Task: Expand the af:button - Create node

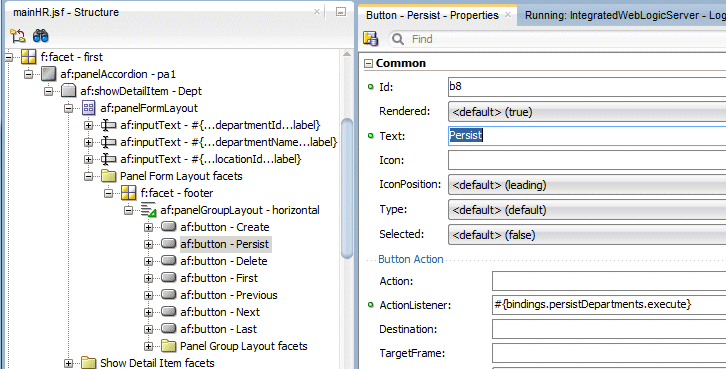Action: coord(148,227)
